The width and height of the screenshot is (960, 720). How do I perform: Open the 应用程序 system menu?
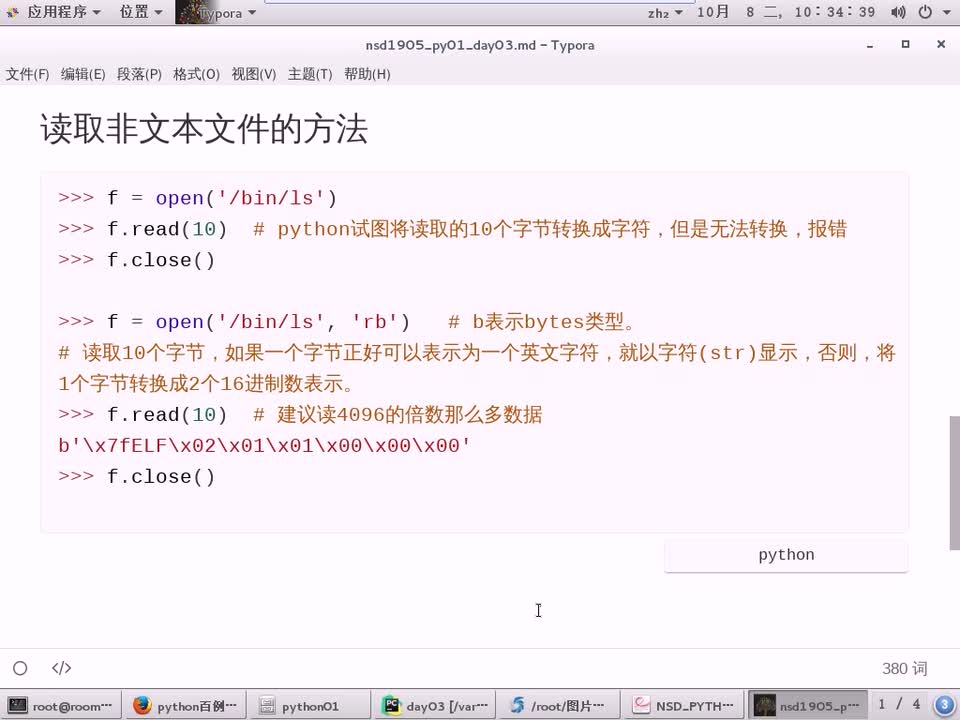click(64, 12)
